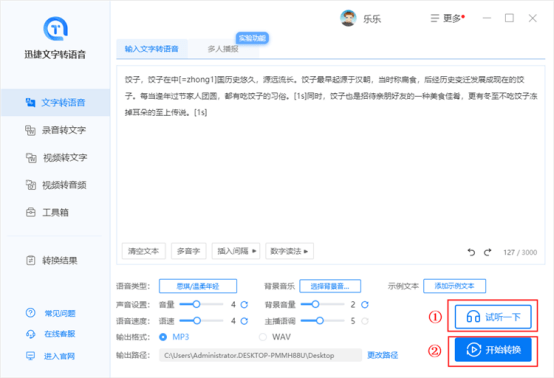Click inside the text input area
The height and width of the screenshot is (378, 554).
coord(330,166)
